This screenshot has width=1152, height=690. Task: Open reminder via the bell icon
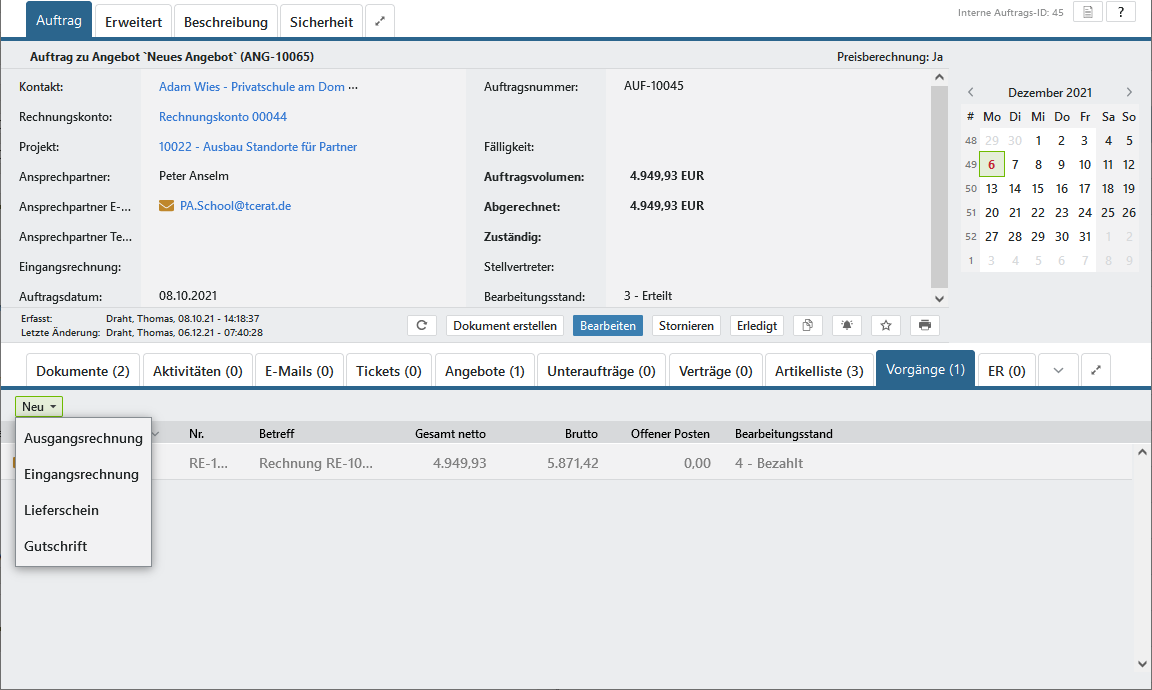847,326
